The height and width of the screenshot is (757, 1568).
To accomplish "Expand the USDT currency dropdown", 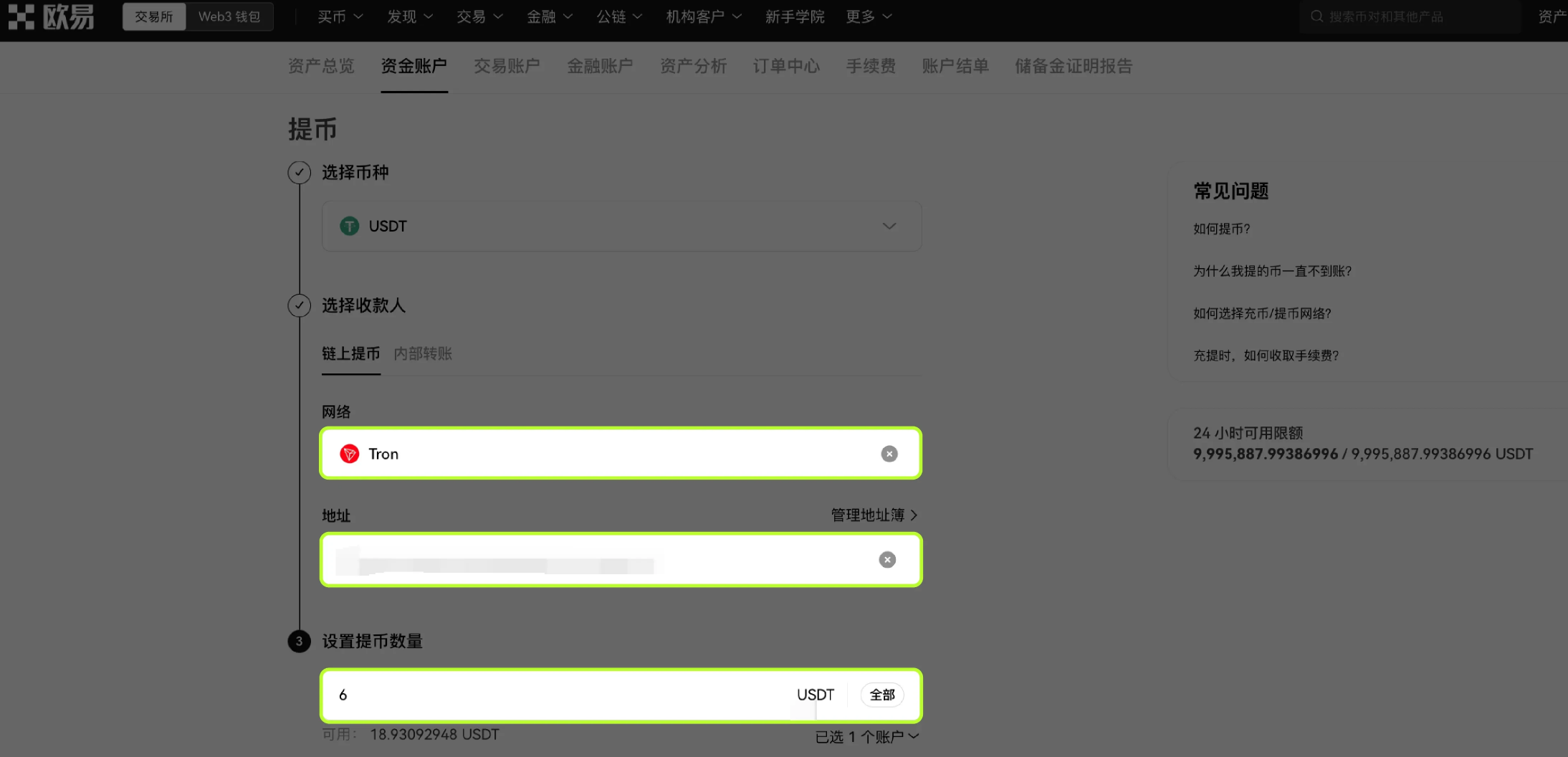I will click(x=889, y=227).
